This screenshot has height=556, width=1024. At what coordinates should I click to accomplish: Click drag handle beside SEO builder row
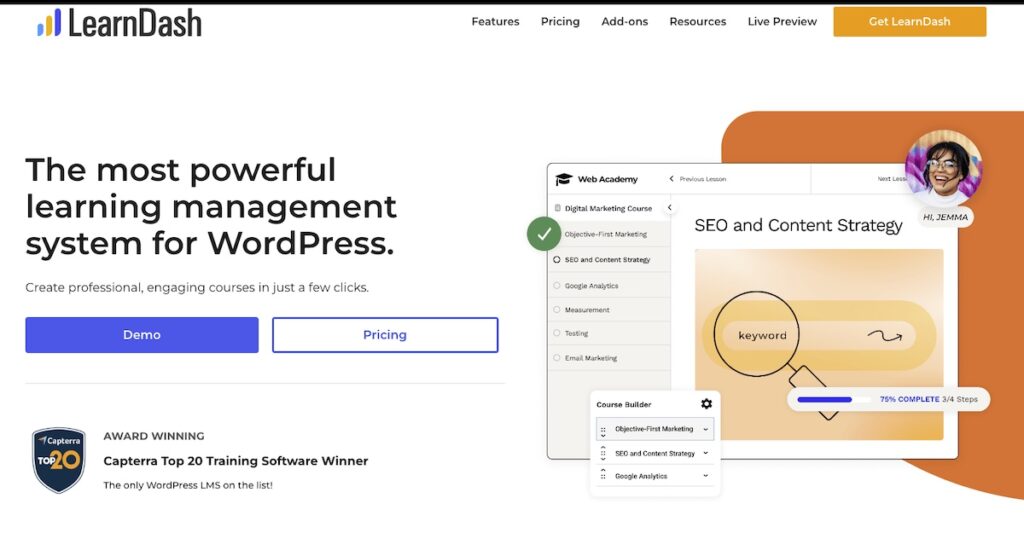tap(603, 453)
